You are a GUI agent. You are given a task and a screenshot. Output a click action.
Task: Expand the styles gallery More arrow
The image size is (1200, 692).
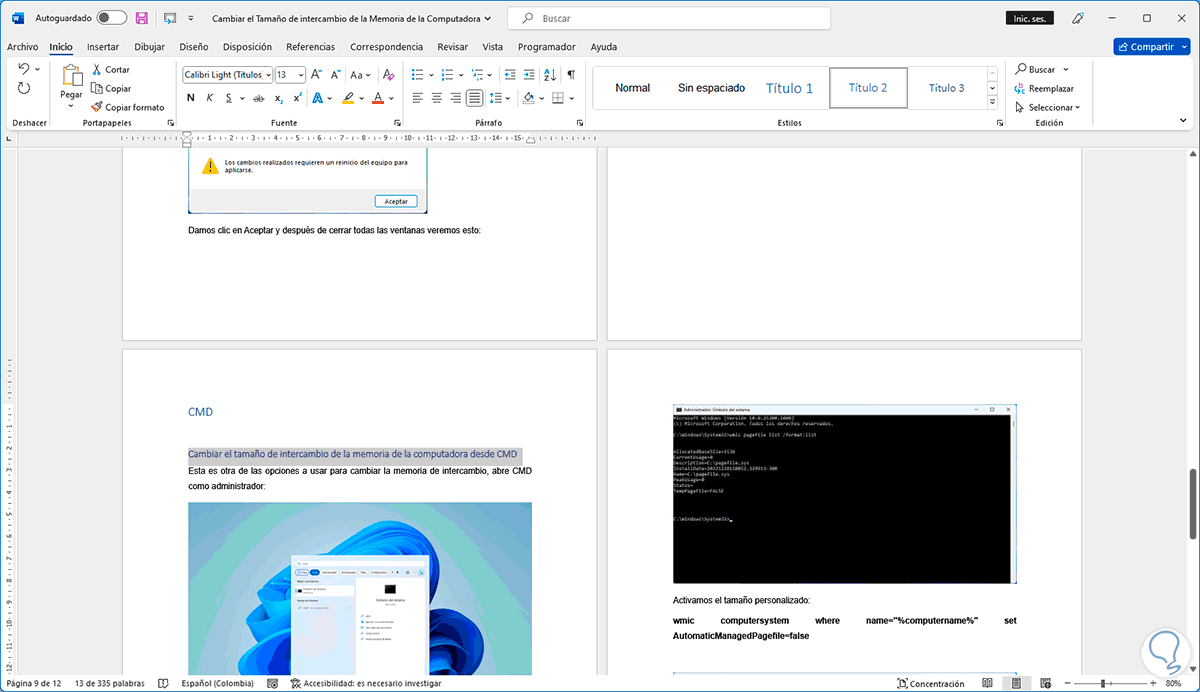point(992,102)
